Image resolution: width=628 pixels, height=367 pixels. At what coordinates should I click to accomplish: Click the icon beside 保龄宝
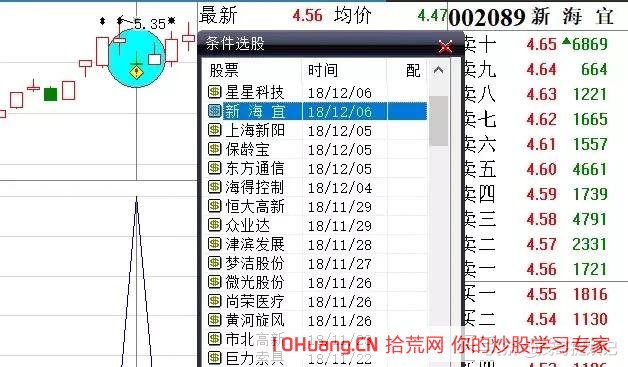[215, 149]
